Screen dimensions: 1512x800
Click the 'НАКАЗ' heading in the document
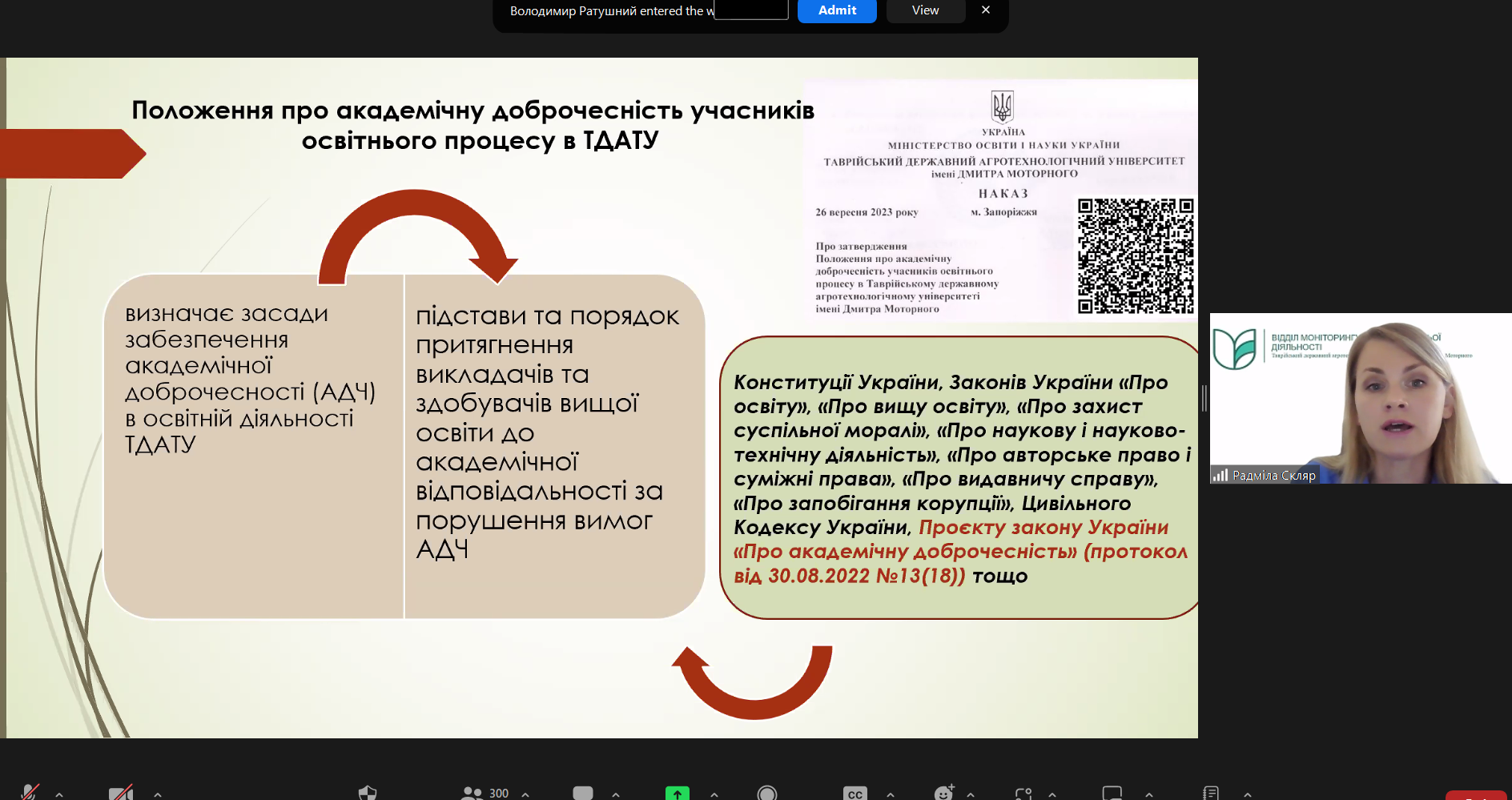[x=1003, y=193]
